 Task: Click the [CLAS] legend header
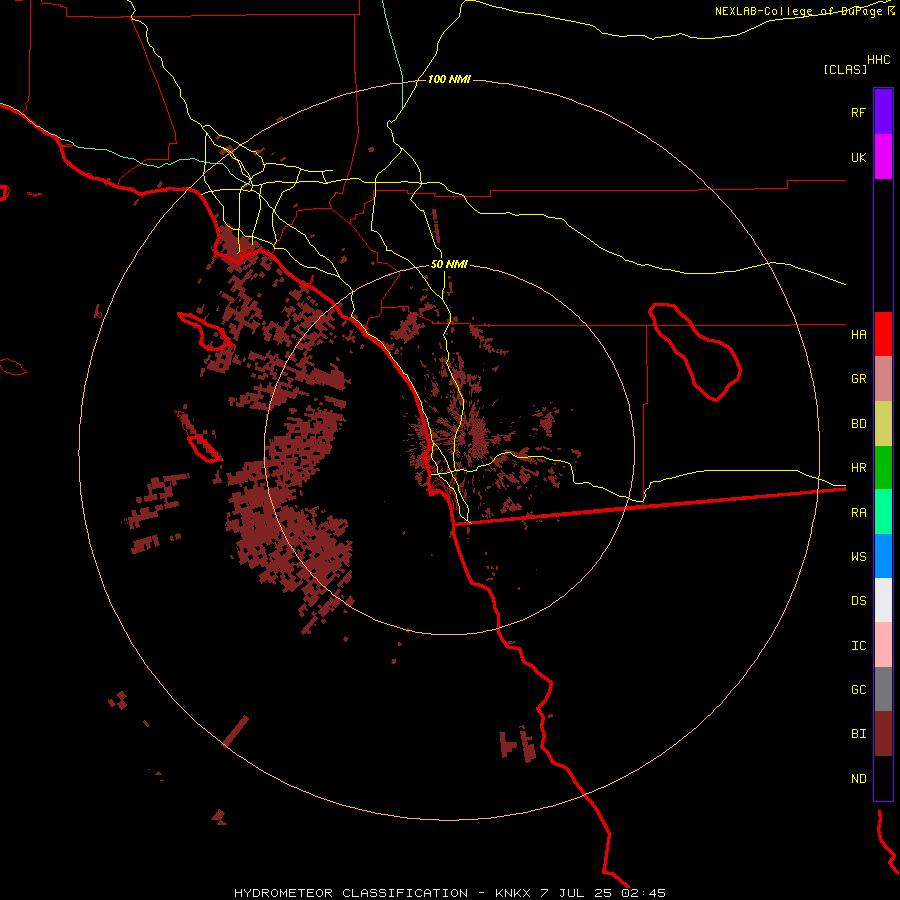[x=845, y=69]
